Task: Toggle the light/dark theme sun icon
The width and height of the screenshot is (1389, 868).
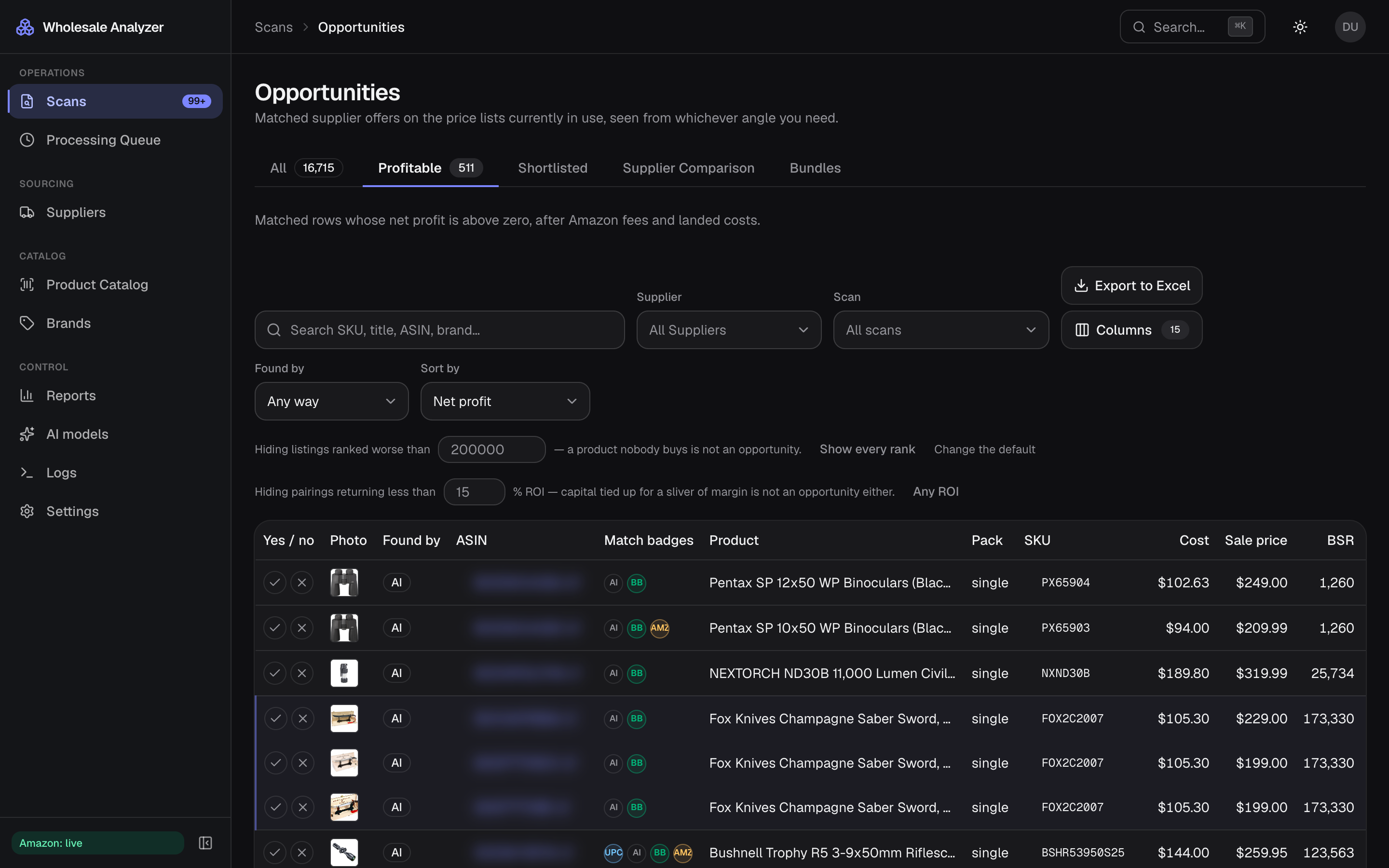Action: [1300, 27]
